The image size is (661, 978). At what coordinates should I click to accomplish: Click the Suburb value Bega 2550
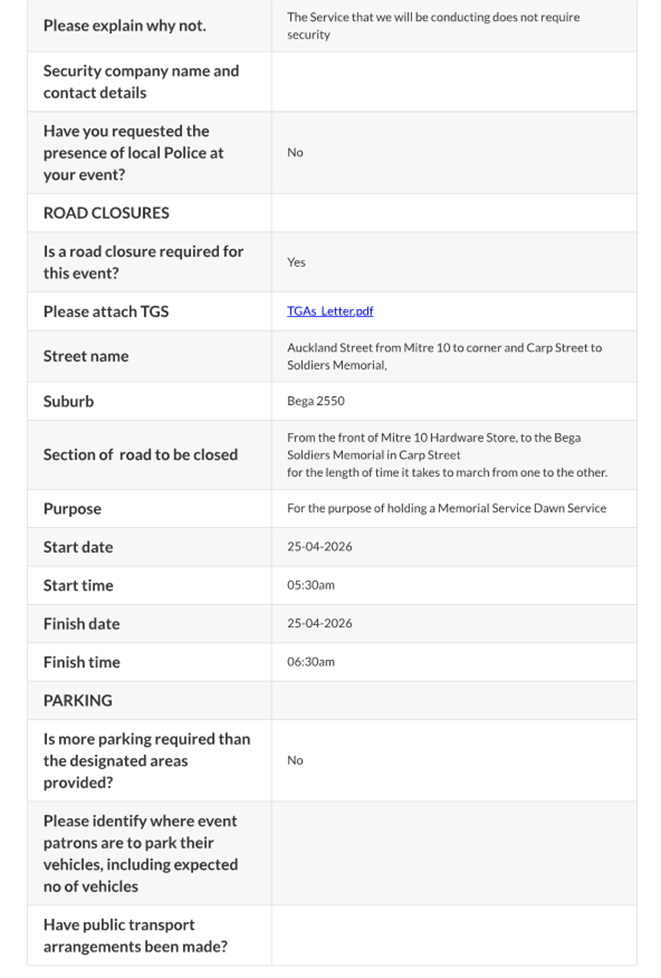[315, 401]
